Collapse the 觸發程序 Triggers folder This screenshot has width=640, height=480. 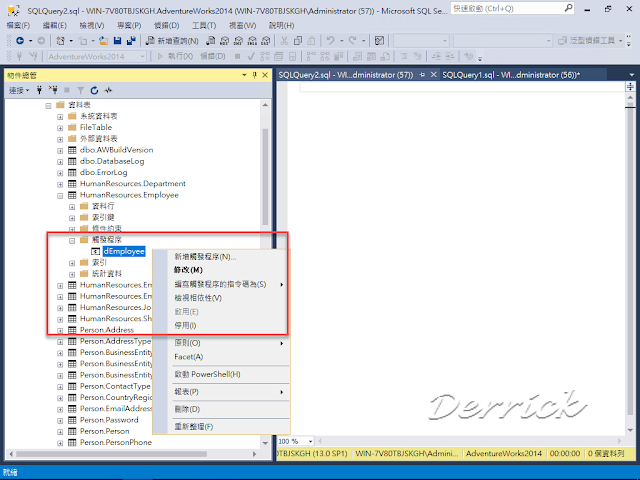pyautogui.click(x=72, y=241)
